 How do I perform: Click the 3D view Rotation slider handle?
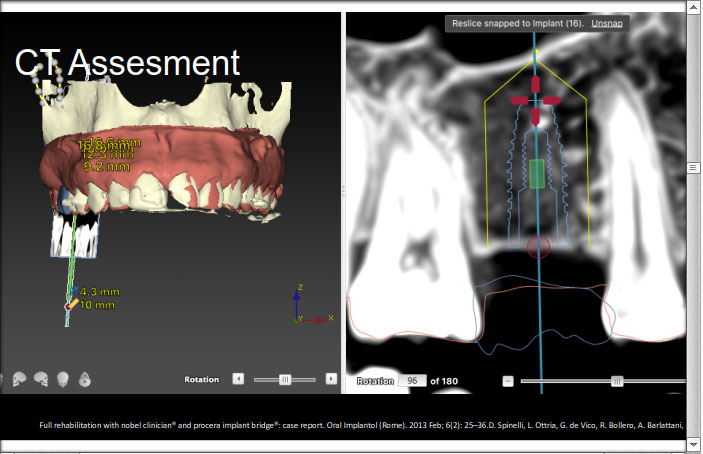285,380
